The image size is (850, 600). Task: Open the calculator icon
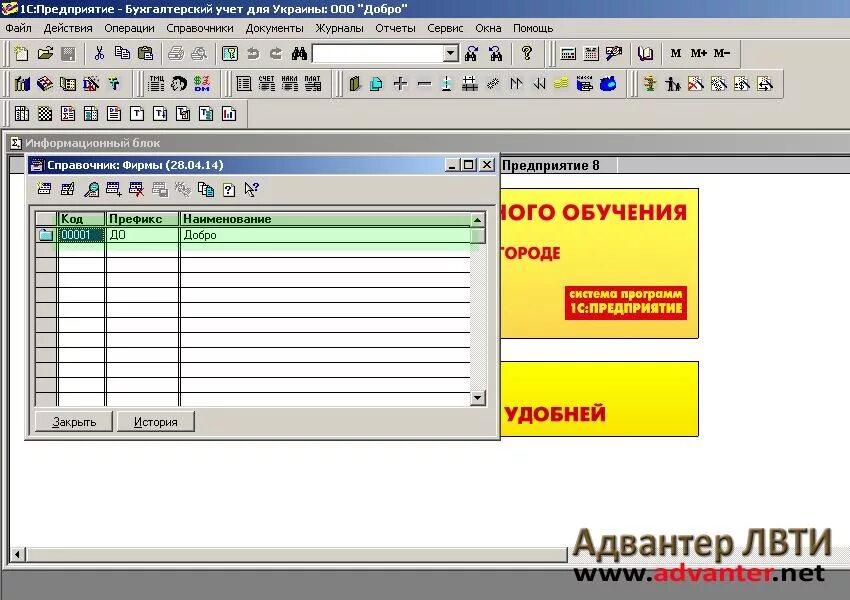[x=568, y=53]
